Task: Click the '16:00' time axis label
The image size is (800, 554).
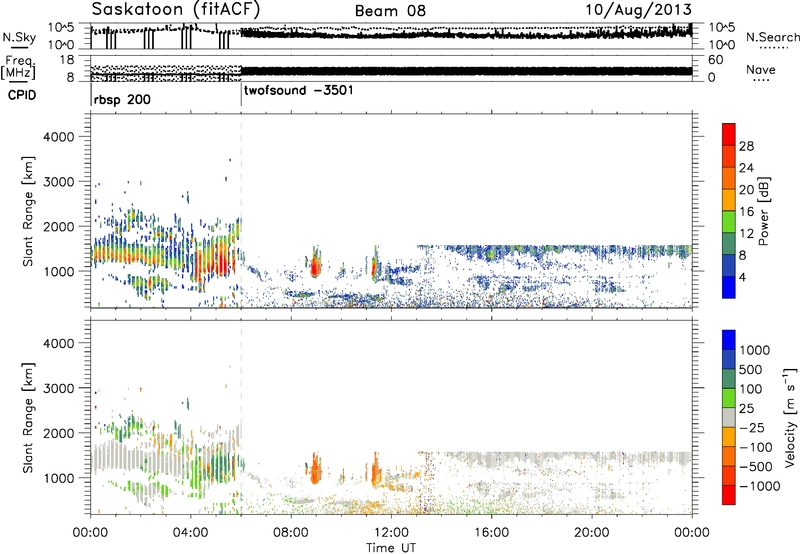Action: [x=491, y=533]
